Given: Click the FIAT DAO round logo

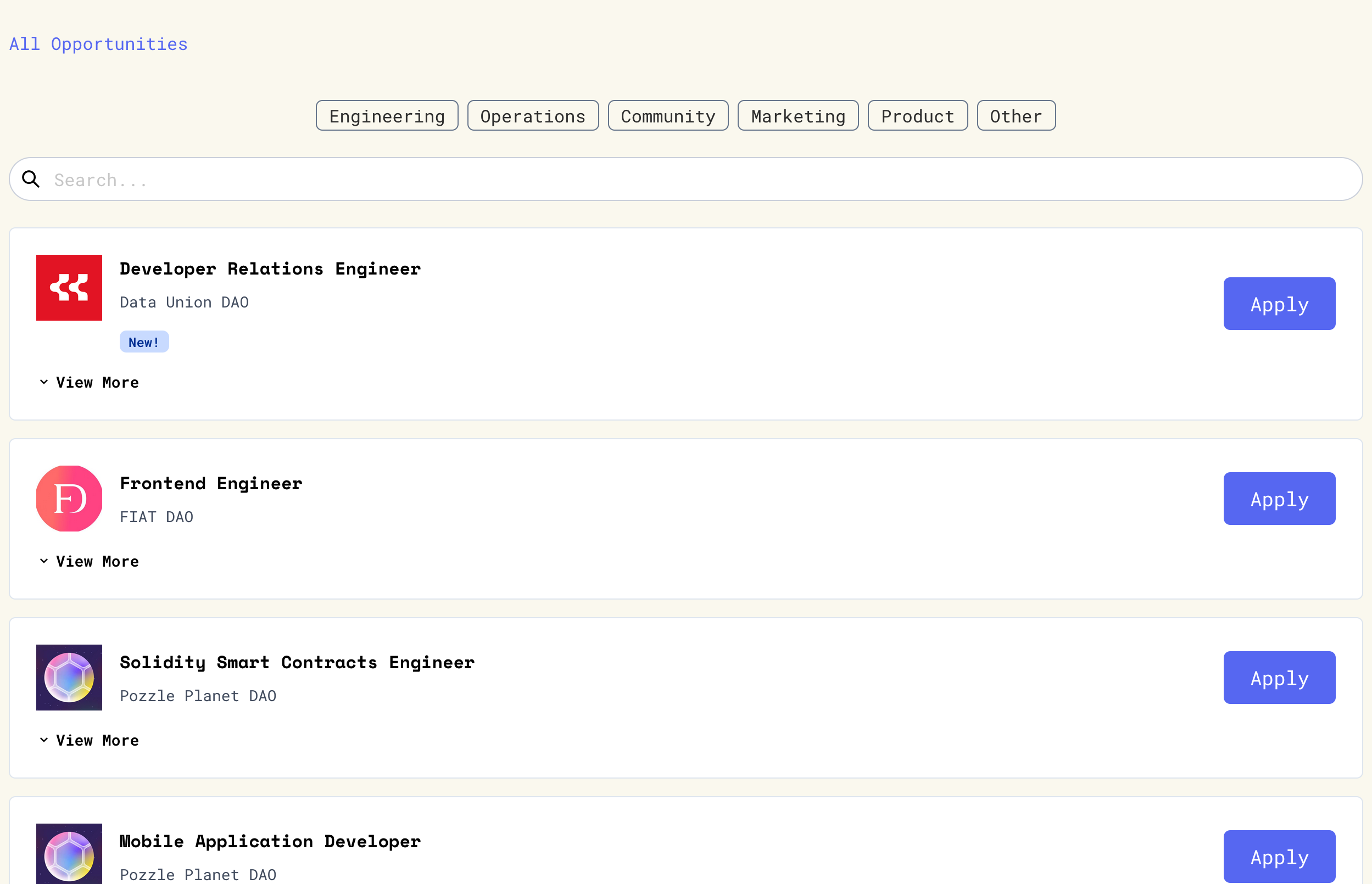Looking at the screenshot, I should [69, 498].
